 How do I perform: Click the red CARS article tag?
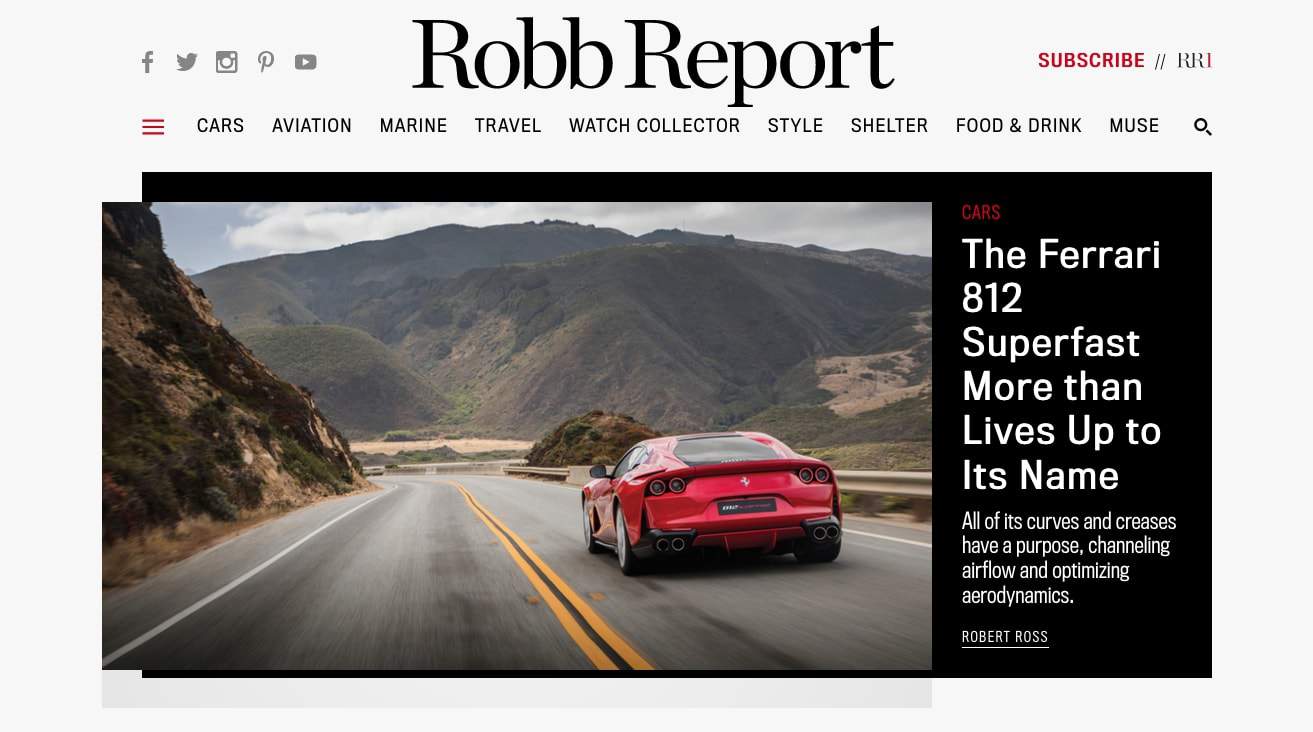(980, 212)
